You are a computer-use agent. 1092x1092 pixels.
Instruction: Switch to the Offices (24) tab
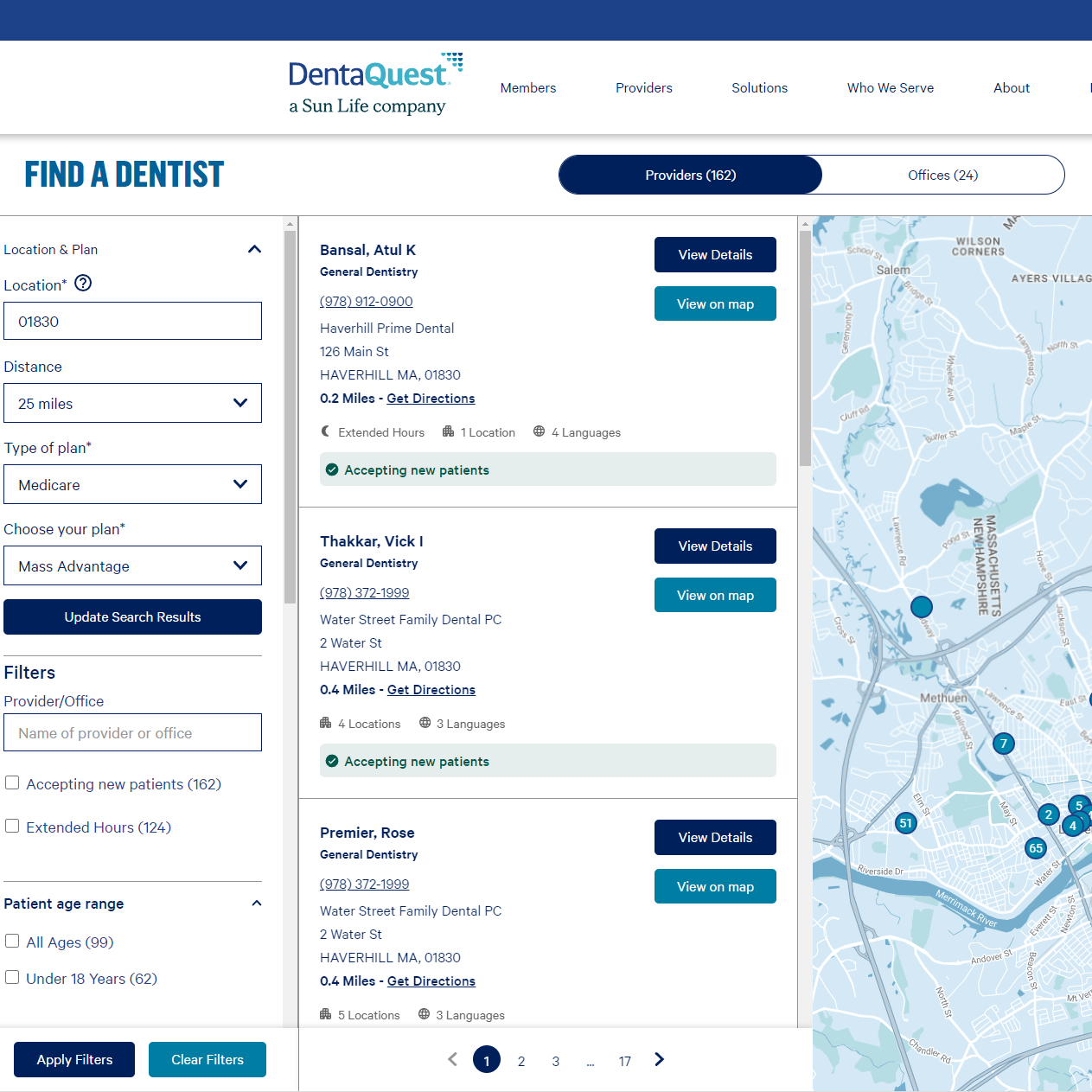click(x=942, y=176)
